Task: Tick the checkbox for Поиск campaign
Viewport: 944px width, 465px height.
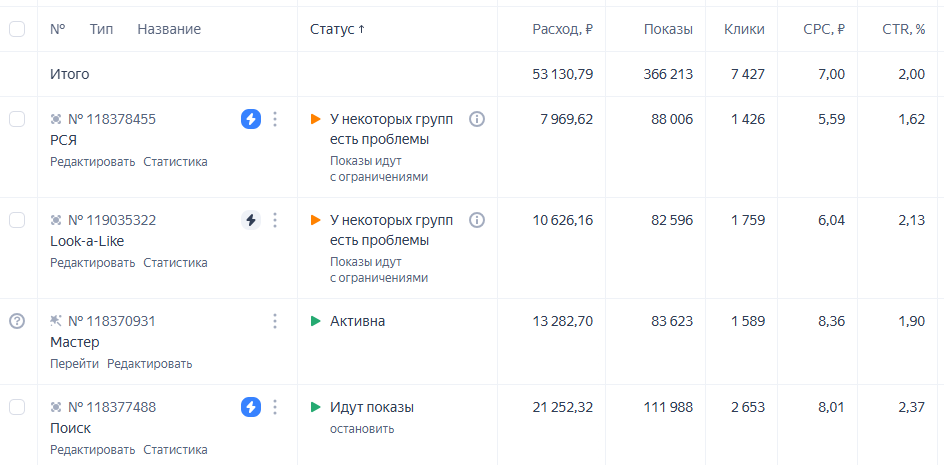Action: pyautogui.click(x=17, y=407)
